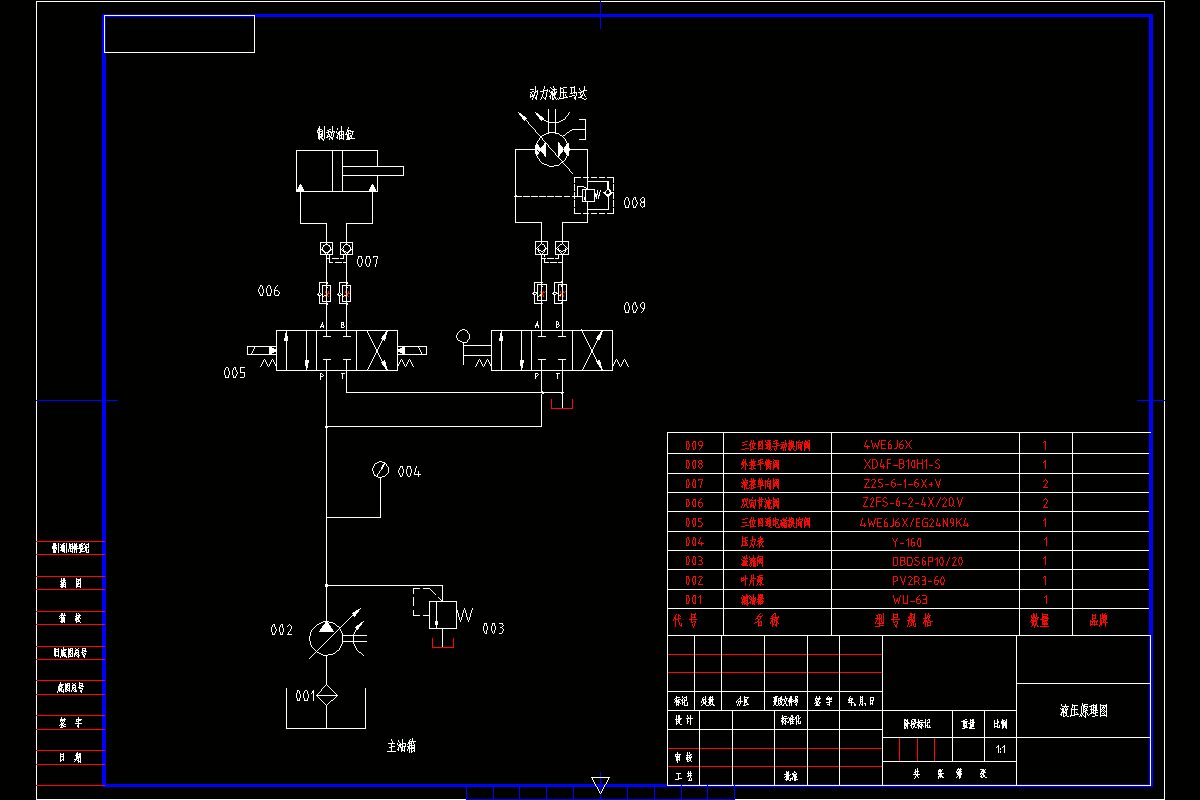This screenshot has height=800, width=1200.
Task: Click model cell 4WE6J6X in row 009
Action: [888, 445]
